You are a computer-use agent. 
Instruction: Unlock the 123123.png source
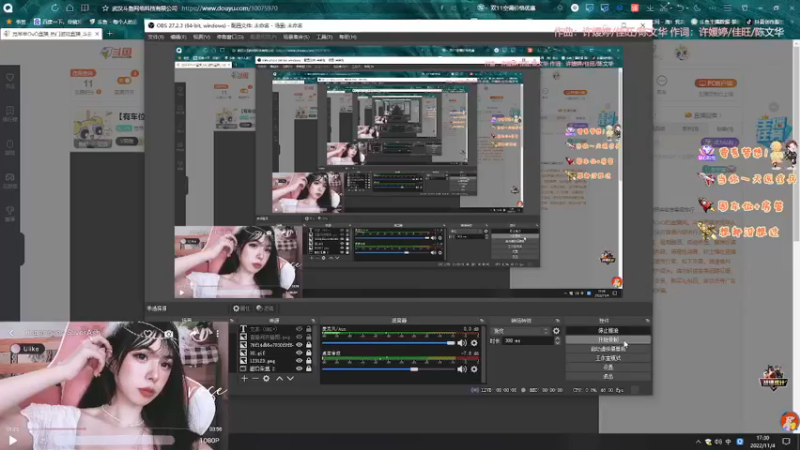(309, 361)
